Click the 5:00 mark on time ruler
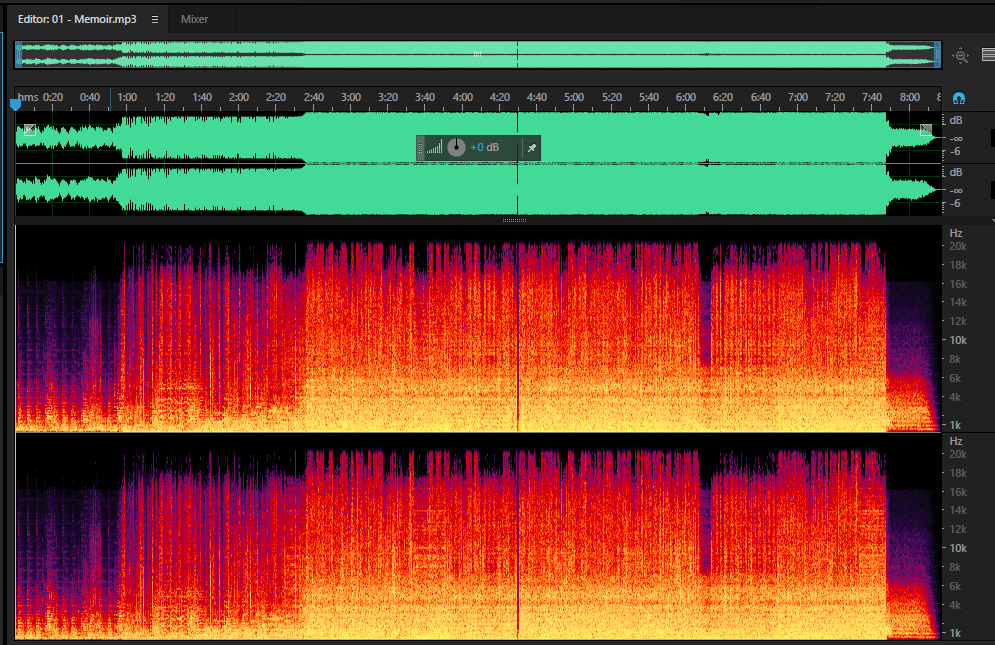The width and height of the screenshot is (995, 645). (574, 97)
